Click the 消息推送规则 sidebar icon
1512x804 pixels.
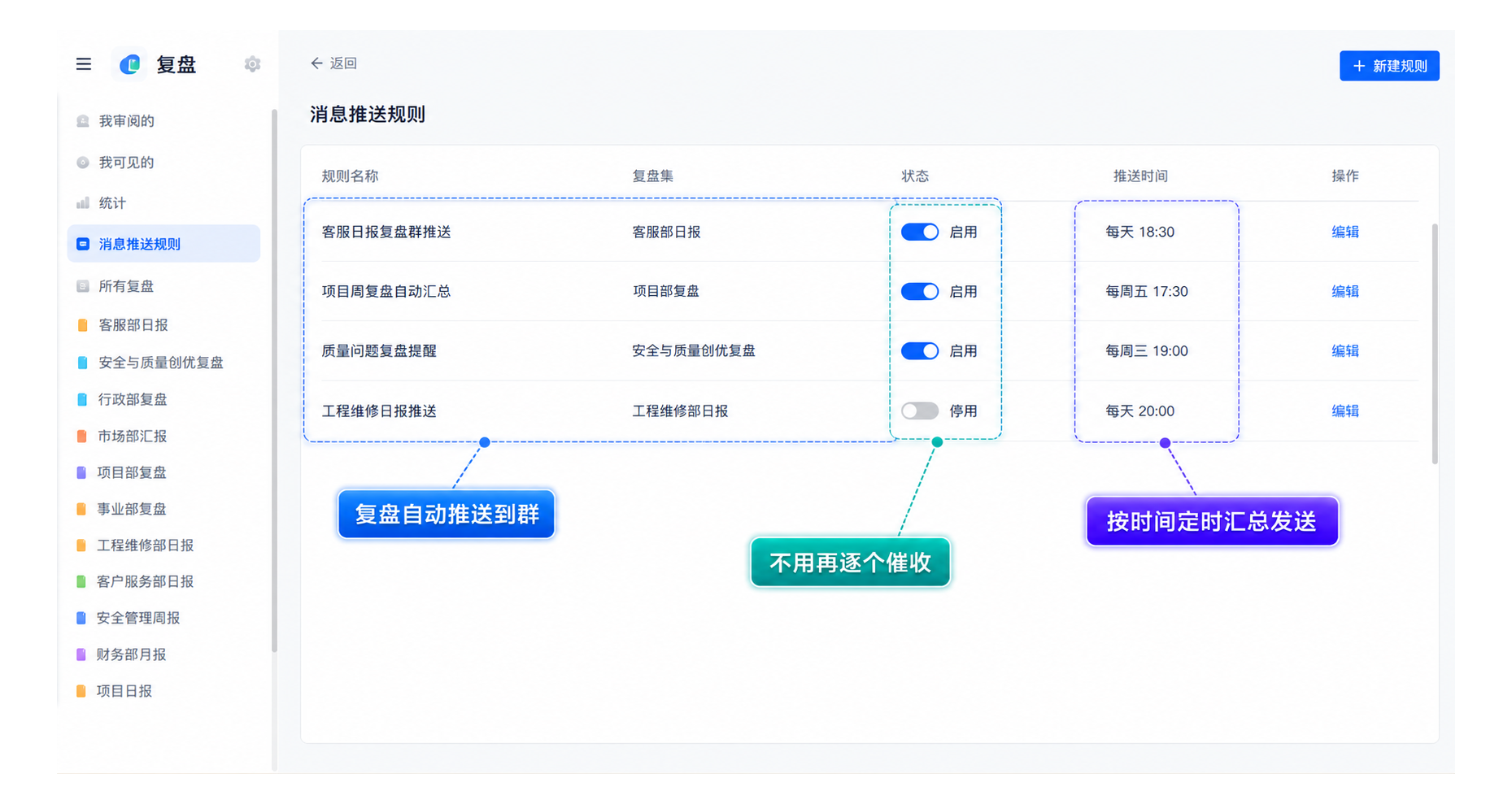tap(83, 244)
